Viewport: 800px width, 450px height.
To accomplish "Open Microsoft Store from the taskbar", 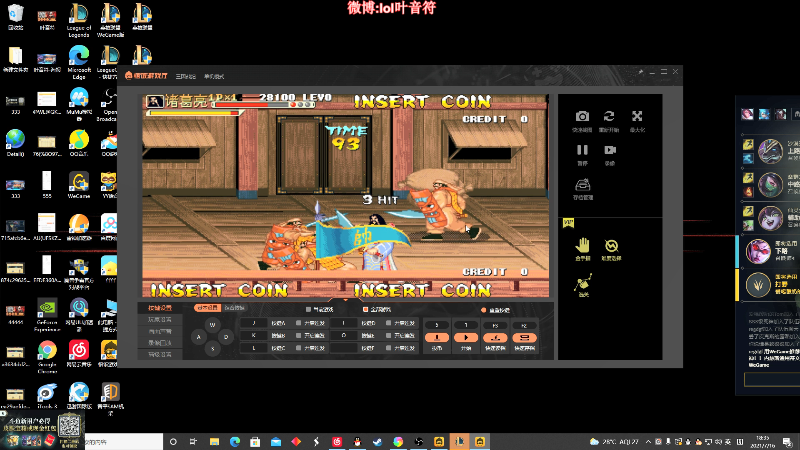I will point(255,442).
